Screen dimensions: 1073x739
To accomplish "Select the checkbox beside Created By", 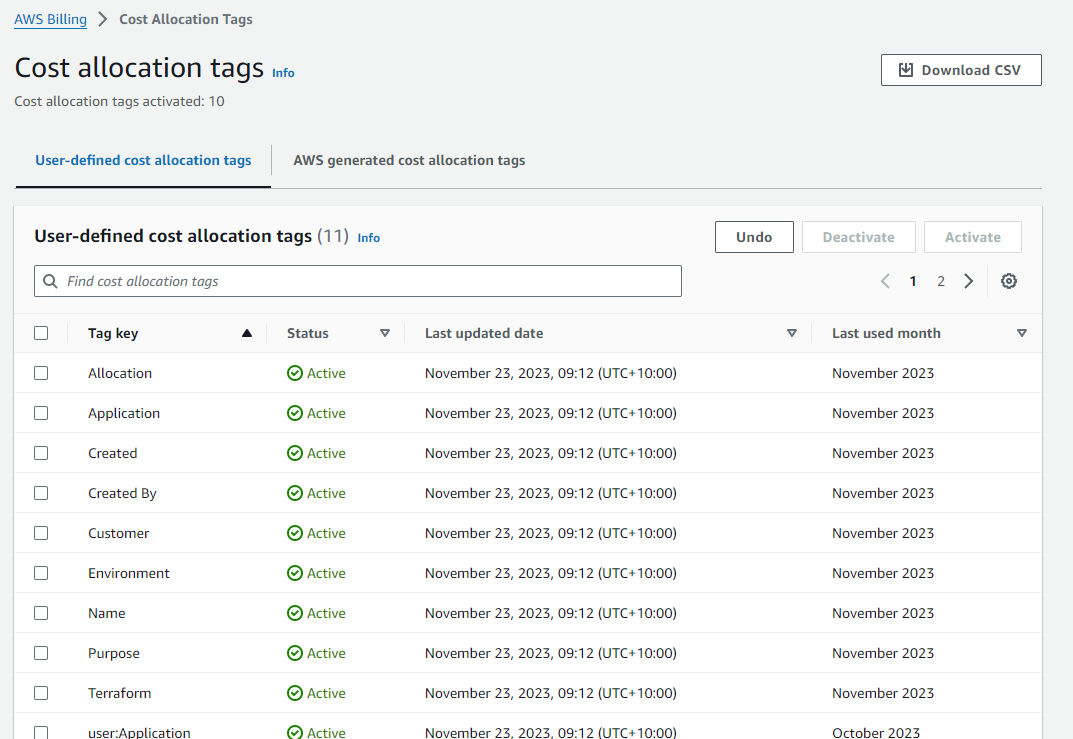I will click(x=41, y=492).
